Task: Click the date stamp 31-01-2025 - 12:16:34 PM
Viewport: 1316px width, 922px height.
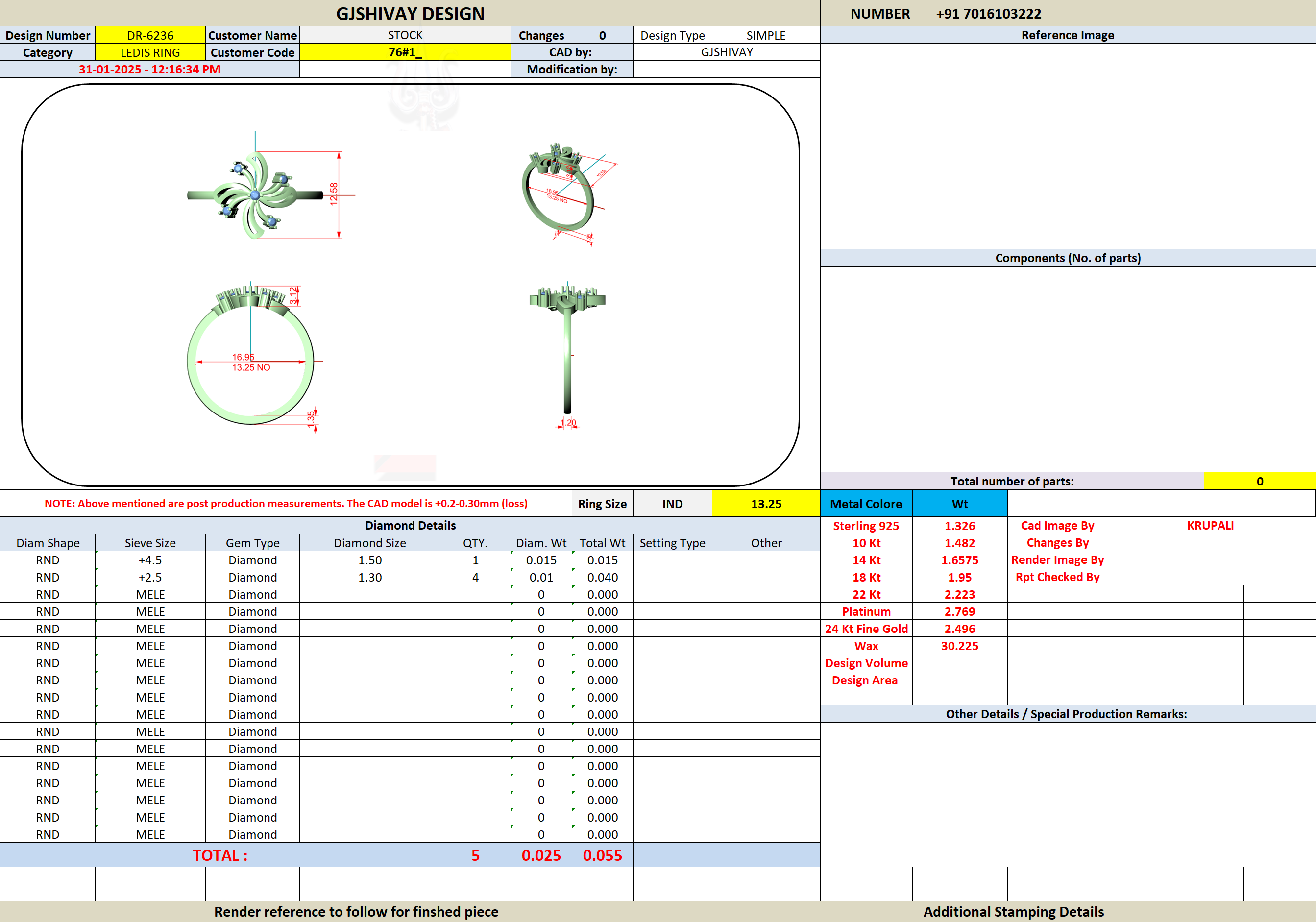Action: 149,70
